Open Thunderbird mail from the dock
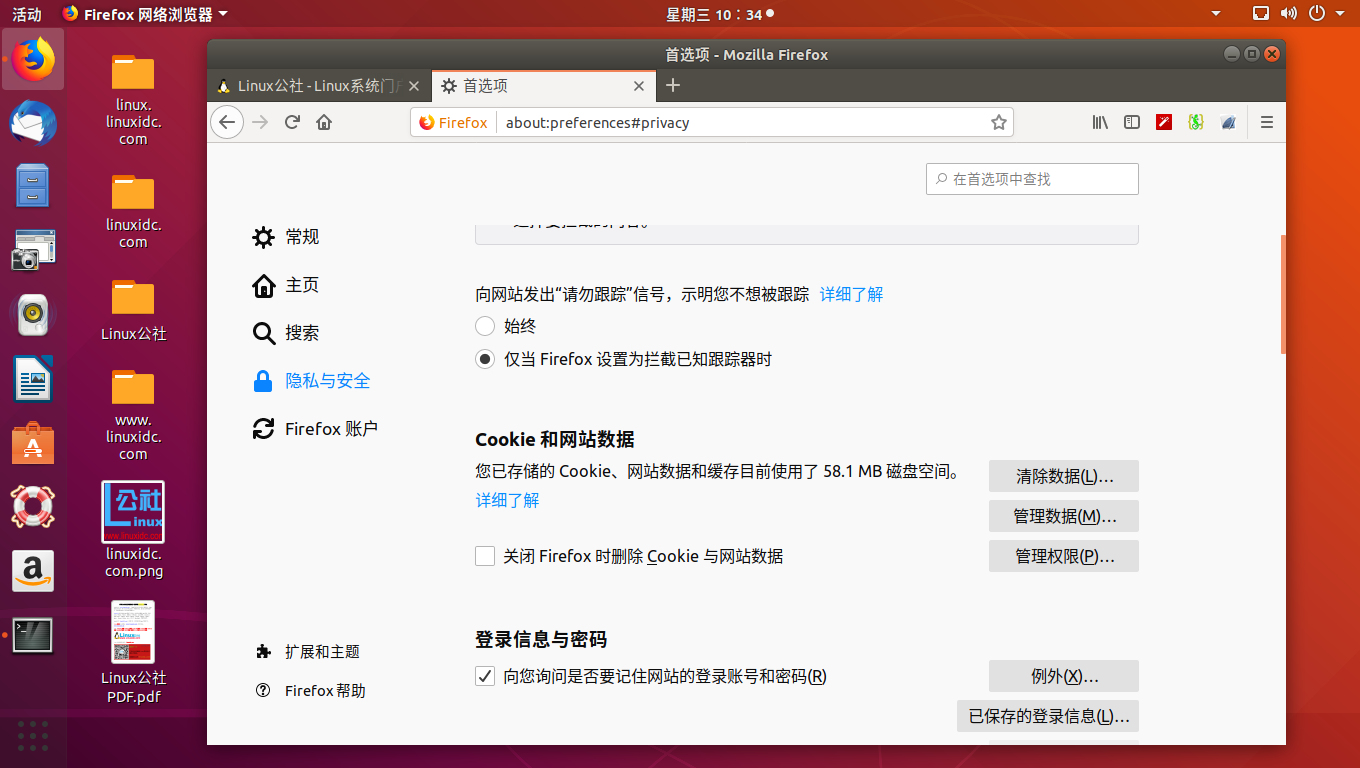The width and height of the screenshot is (1360, 768). click(x=34, y=124)
